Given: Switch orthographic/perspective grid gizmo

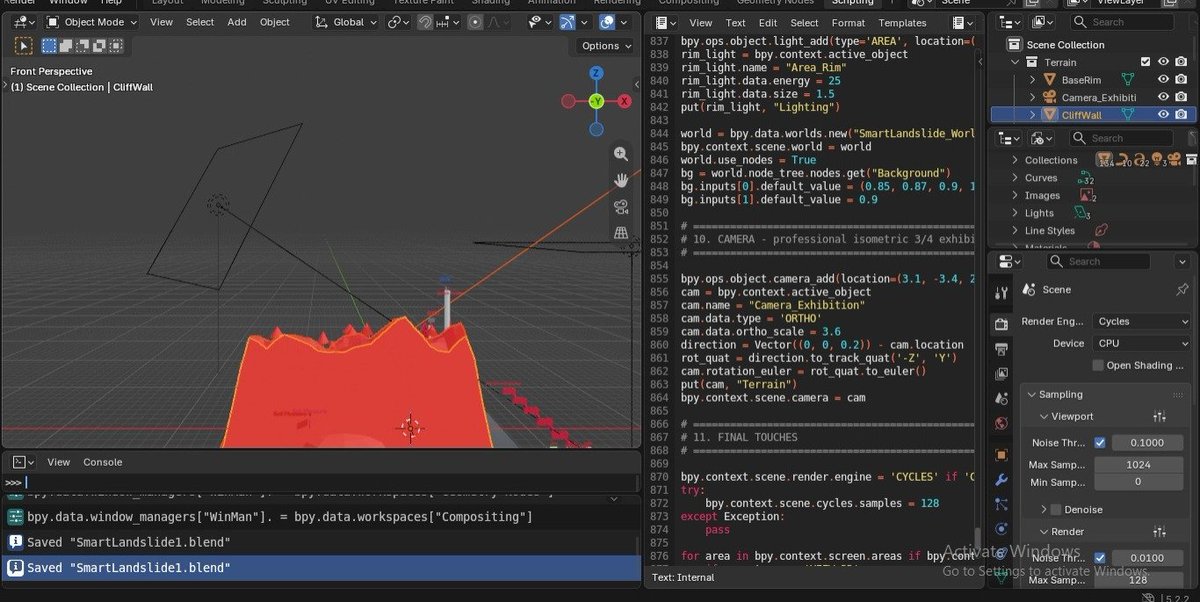Looking at the screenshot, I should click(621, 233).
